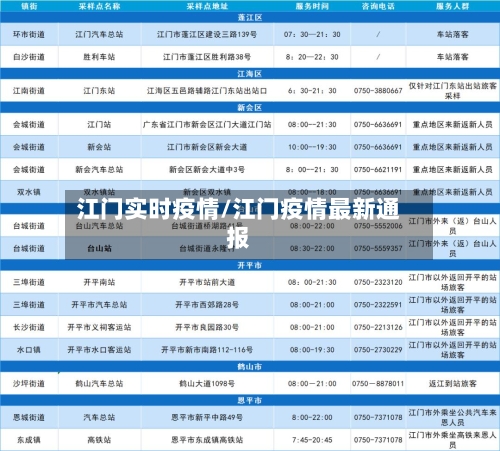This screenshot has height=451, width=500.
Task: Select the 鹤山市 section heading
Action: click(250, 367)
